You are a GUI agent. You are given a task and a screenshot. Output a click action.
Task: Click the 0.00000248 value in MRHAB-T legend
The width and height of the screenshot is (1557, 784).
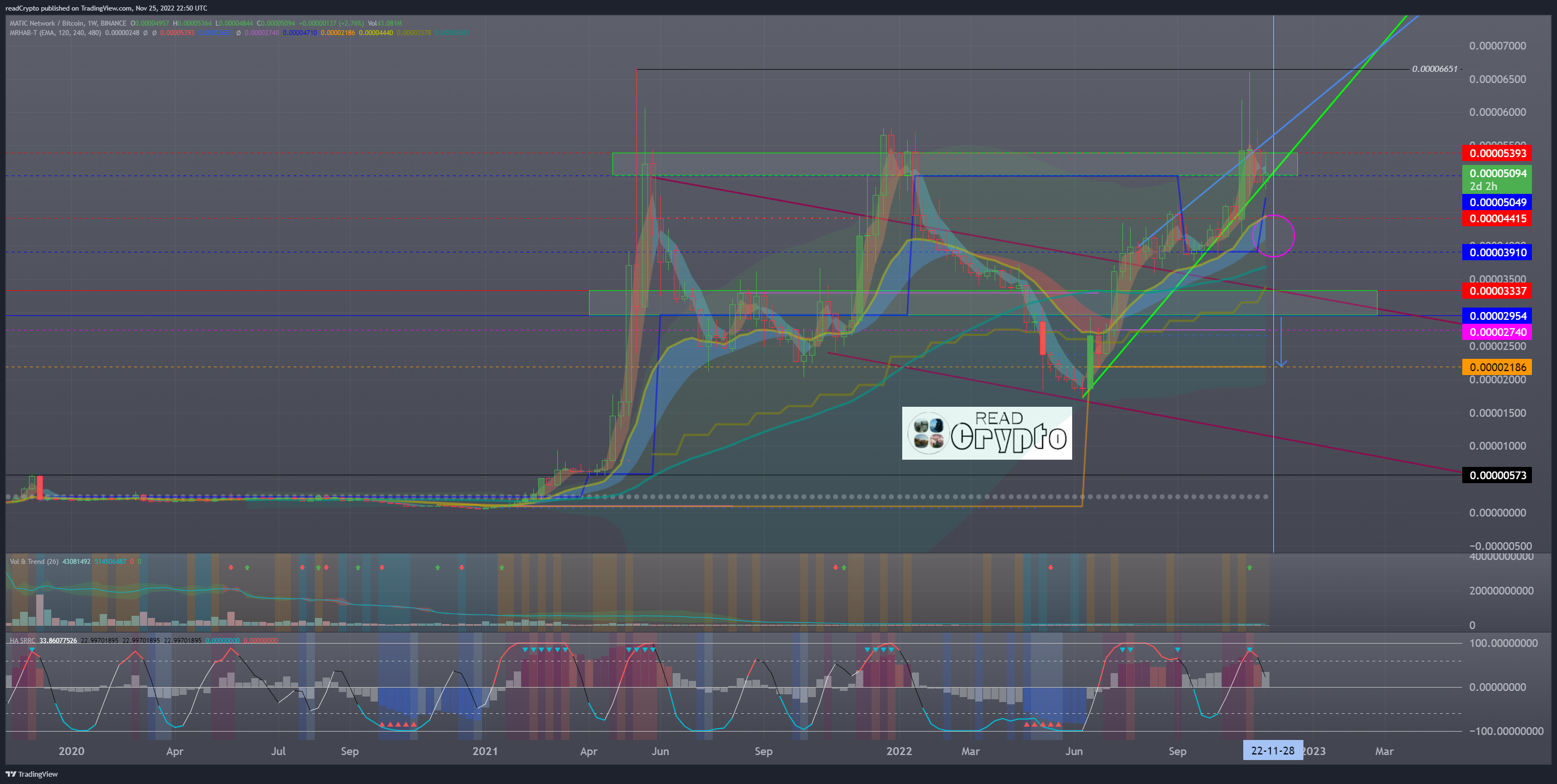(122, 33)
